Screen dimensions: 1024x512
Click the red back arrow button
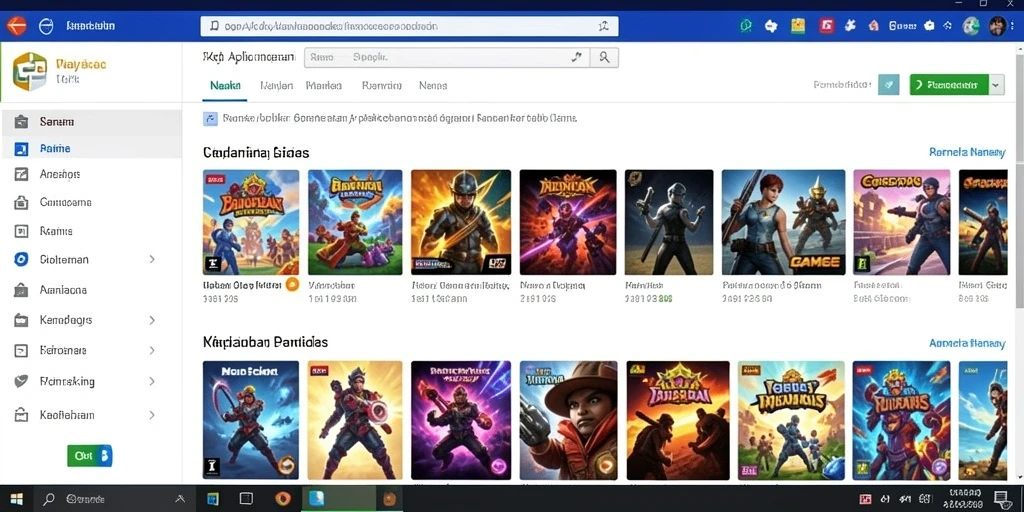tap(16, 26)
